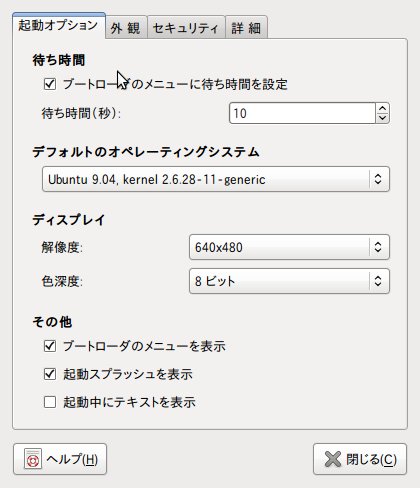Image resolution: width=420 pixels, height=488 pixels.
Task: Go to the 詳細 tab
Action: tap(246, 28)
